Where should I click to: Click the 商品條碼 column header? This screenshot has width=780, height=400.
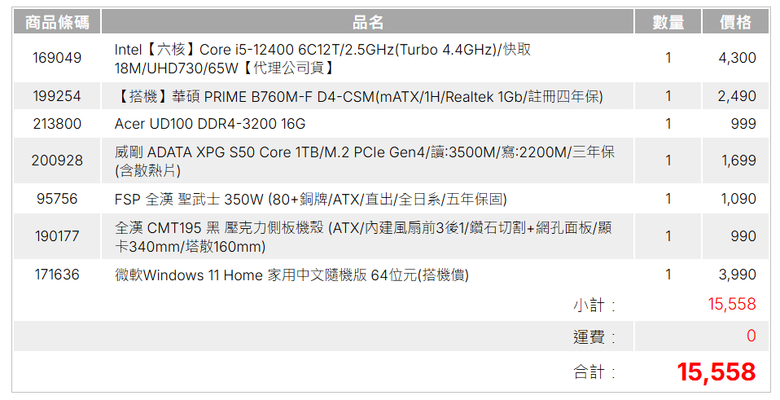click(x=57, y=22)
